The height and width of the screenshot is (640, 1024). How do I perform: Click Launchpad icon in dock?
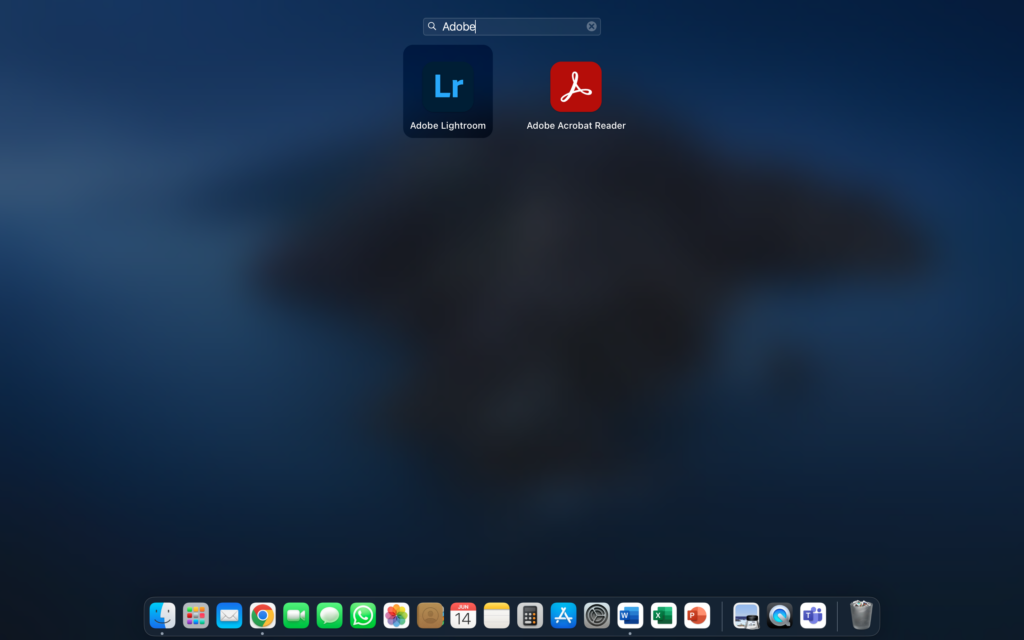[196, 615]
